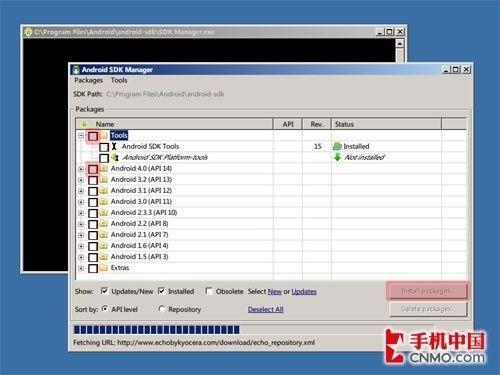500x375 pixels.
Task: Expand Android 3.0 (API 11) group
Action: click(x=81, y=202)
